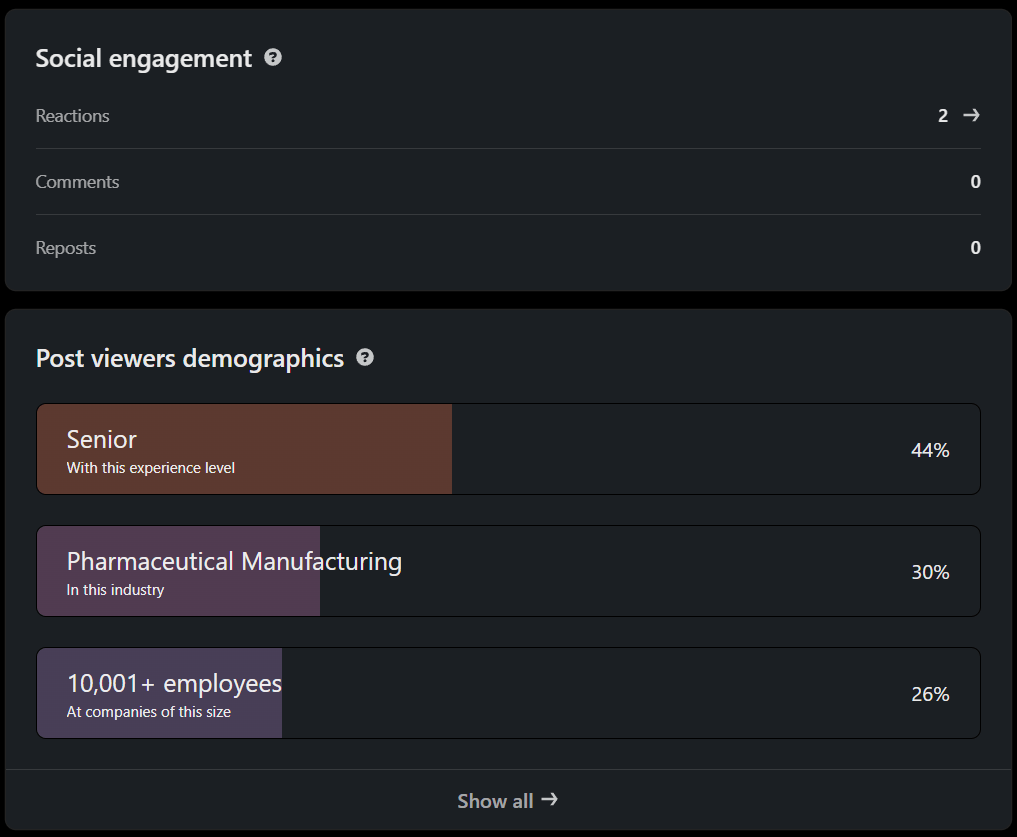1017x837 pixels.
Task: Select the 10,001+ employees title
Action: tap(174, 683)
